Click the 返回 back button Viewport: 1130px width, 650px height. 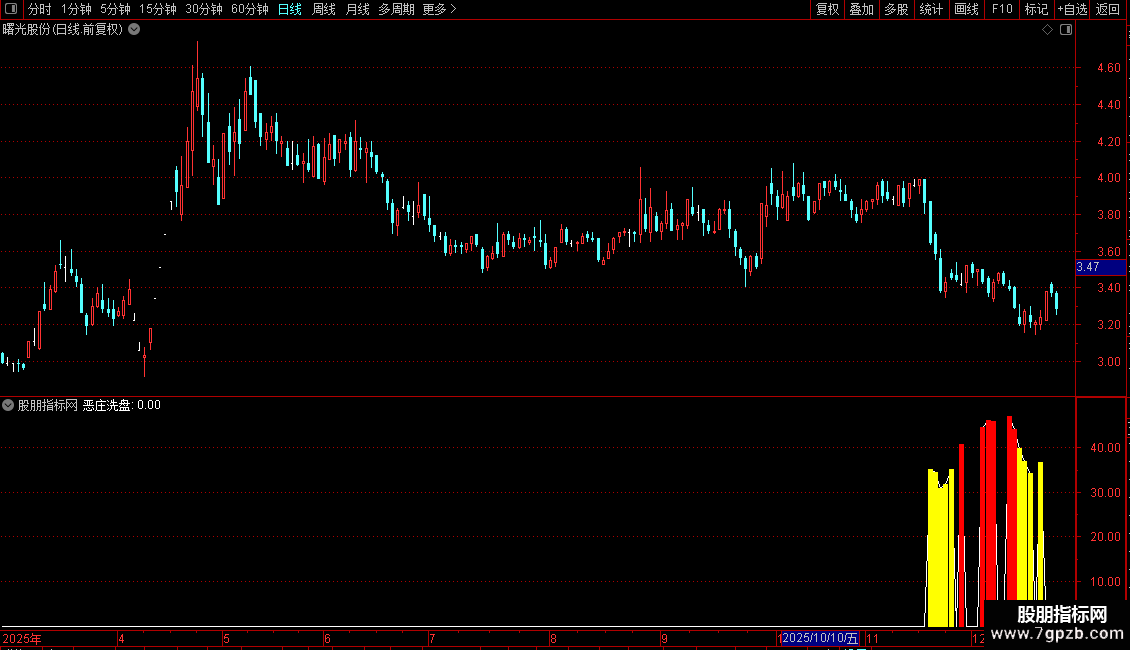pyautogui.click(x=1108, y=9)
